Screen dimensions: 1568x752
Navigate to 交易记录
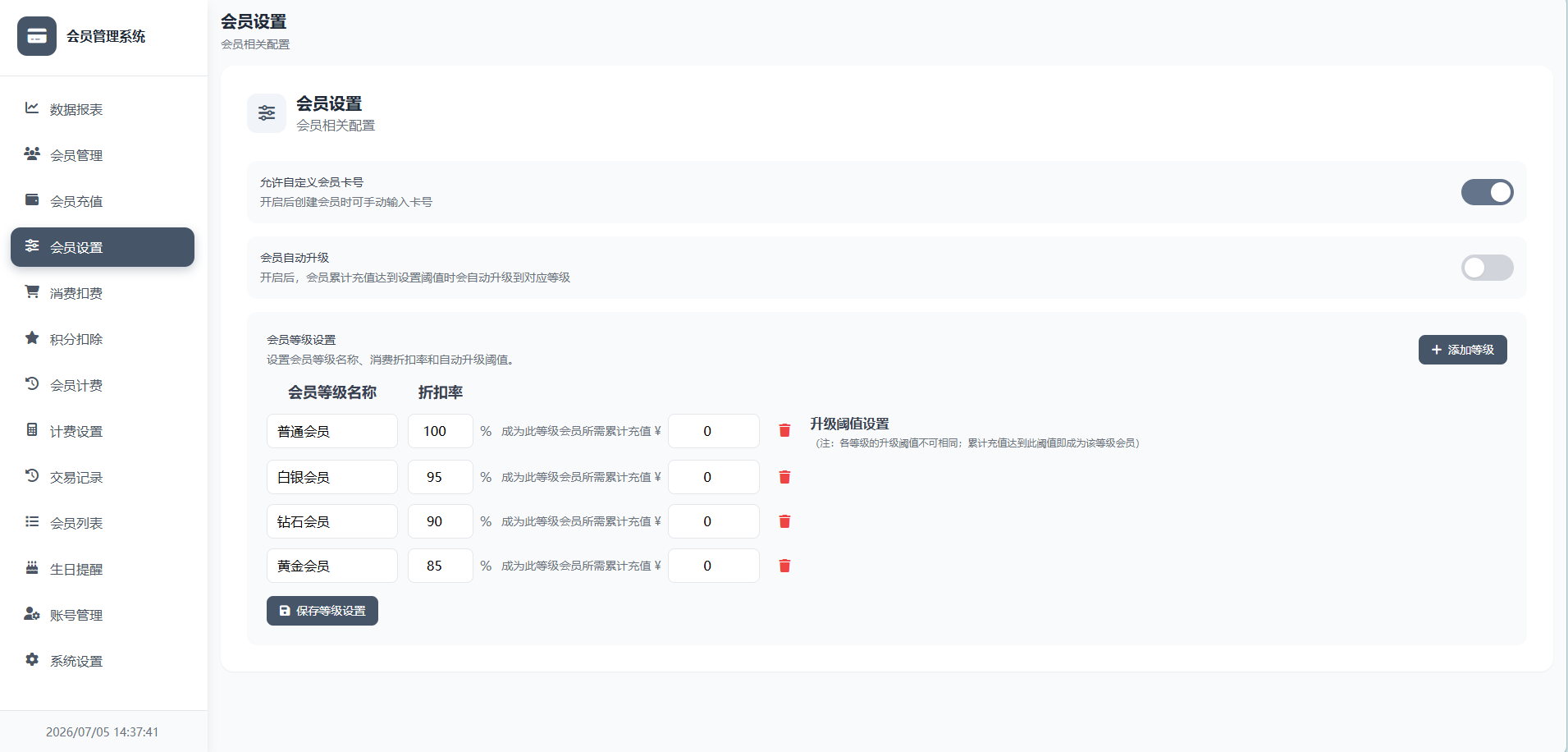point(103,477)
